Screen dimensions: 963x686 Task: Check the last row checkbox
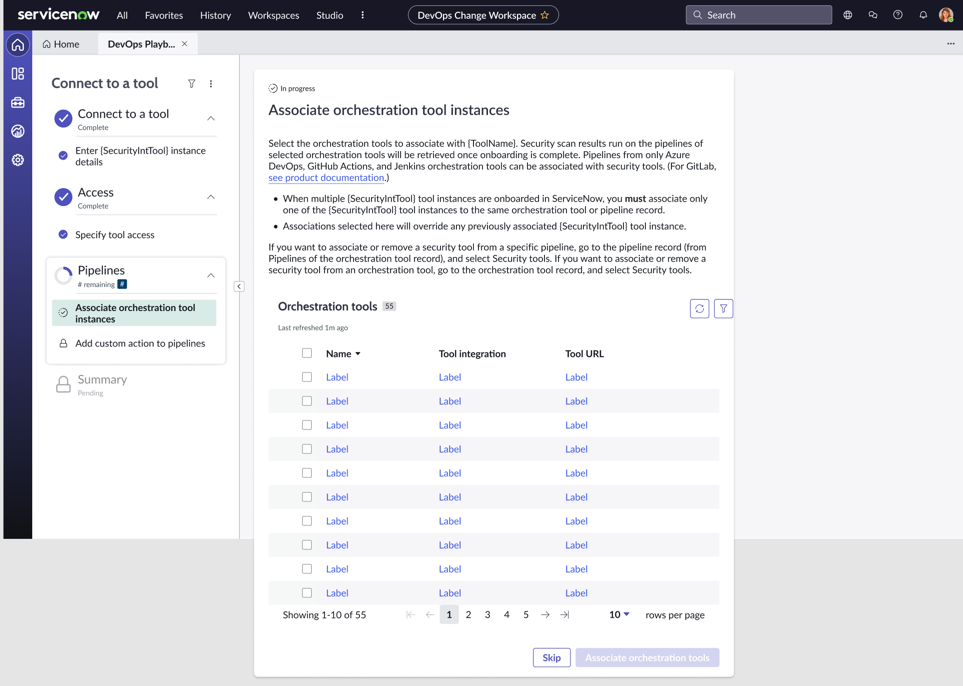[306, 593]
